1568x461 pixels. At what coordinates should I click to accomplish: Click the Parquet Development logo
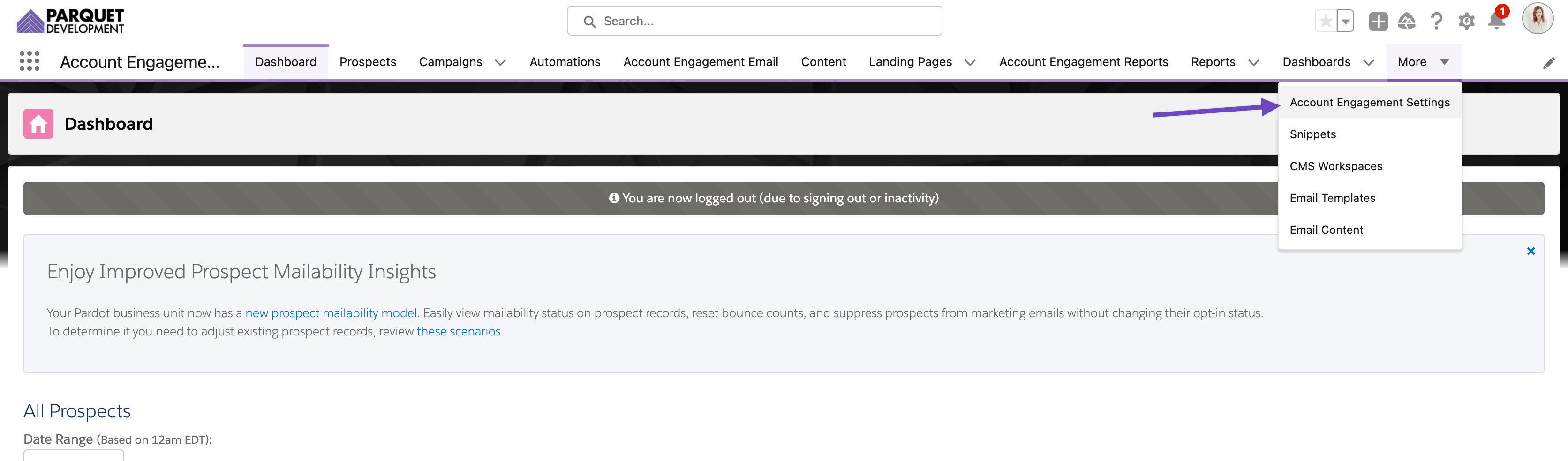coord(70,21)
